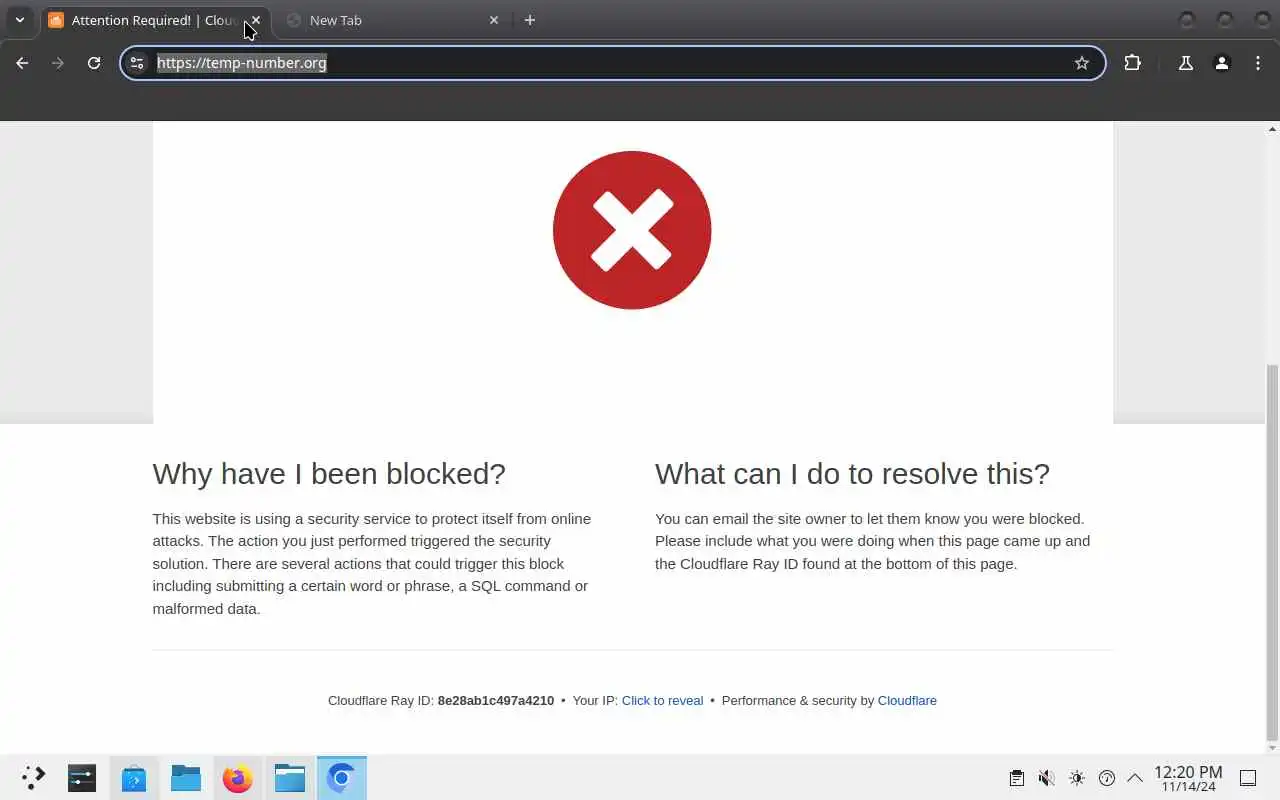Bookmark this page with the star icon

(1081, 63)
